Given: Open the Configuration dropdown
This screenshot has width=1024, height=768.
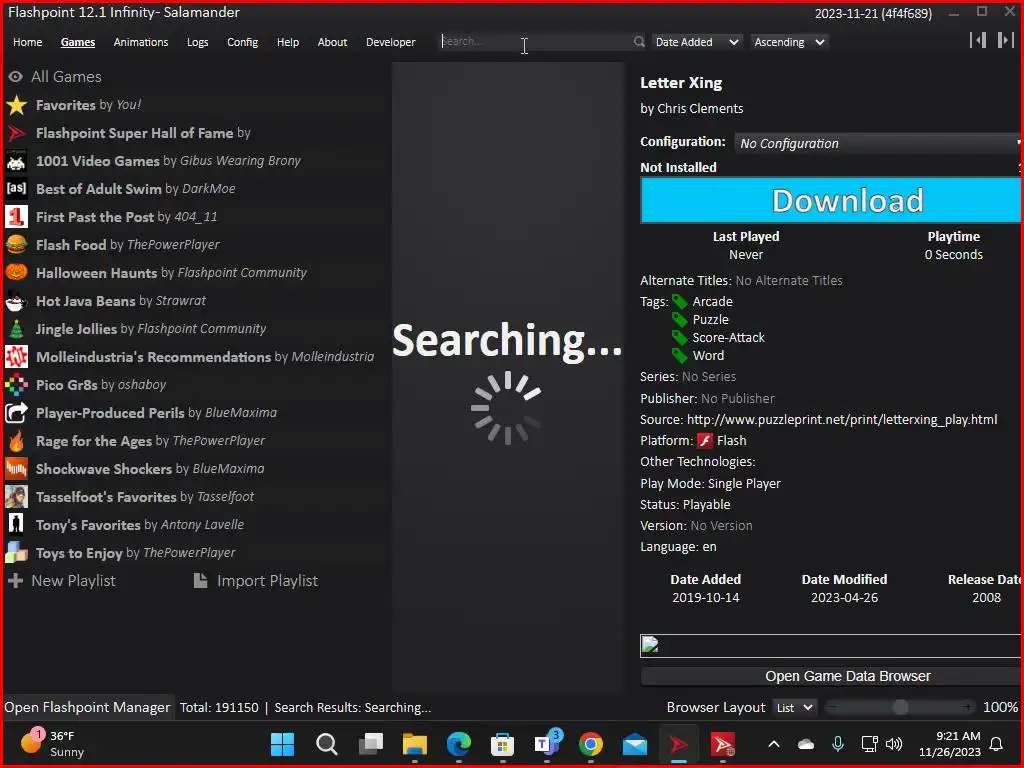Looking at the screenshot, I should click(878, 143).
